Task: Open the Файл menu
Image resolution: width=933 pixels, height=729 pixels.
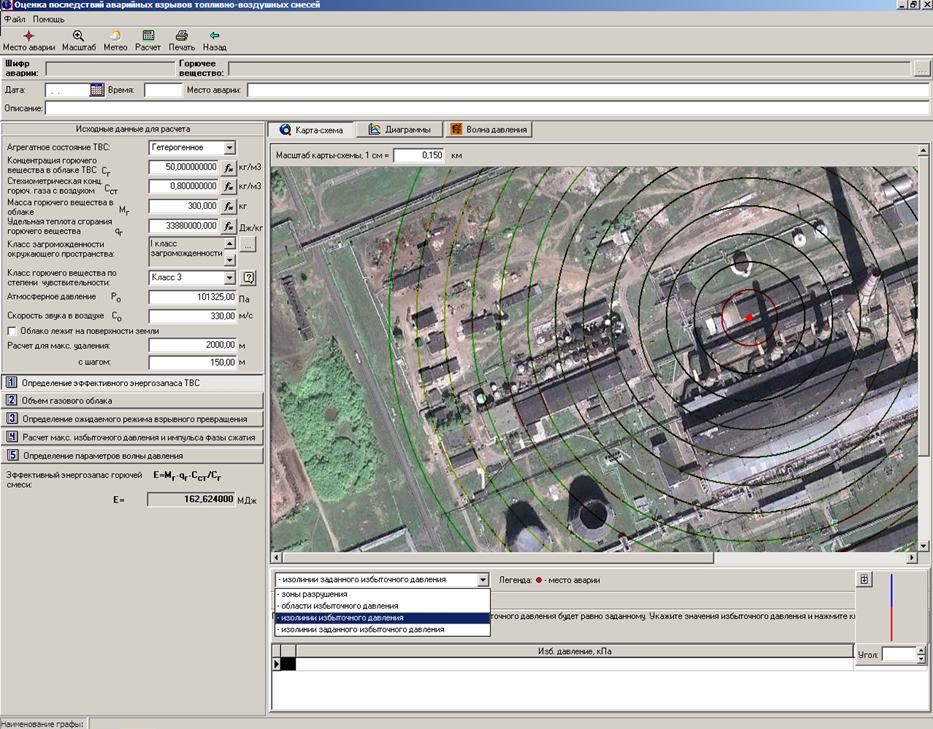Action: click(14, 19)
